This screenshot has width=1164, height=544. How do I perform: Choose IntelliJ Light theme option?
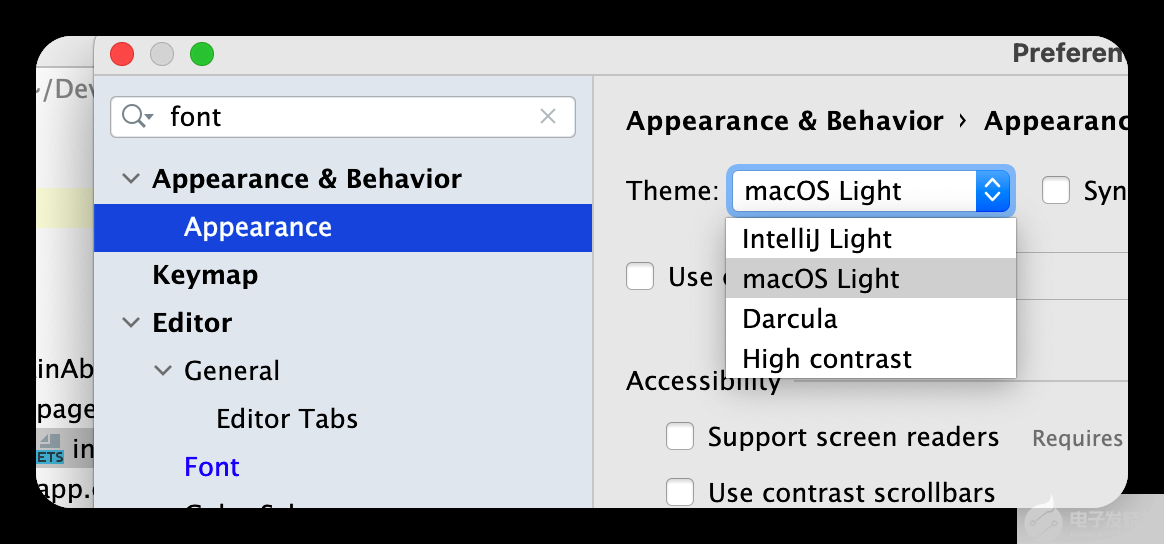[x=817, y=239]
